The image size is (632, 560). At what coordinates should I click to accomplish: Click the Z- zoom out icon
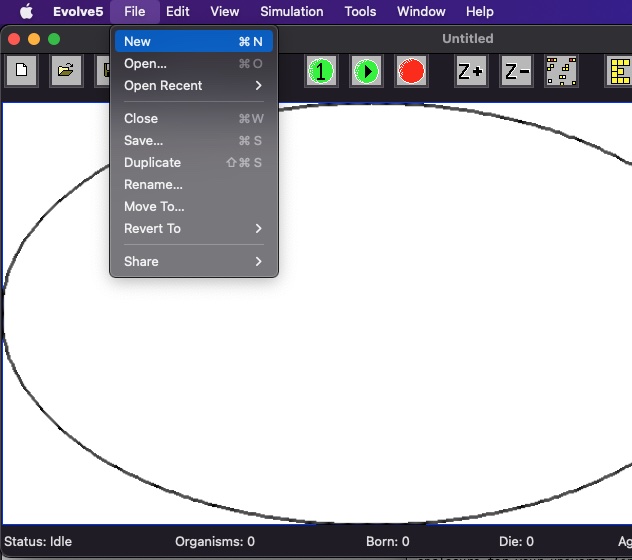tap(516, 71)
